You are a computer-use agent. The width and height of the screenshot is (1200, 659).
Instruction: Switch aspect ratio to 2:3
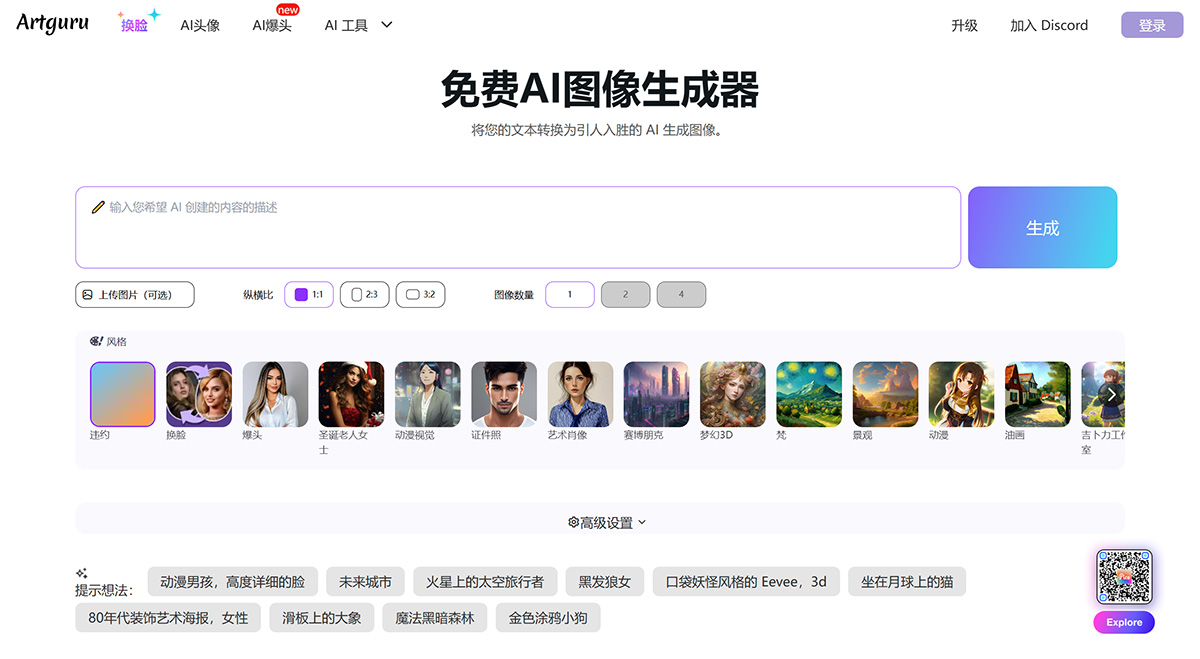(x=364, y=294)
